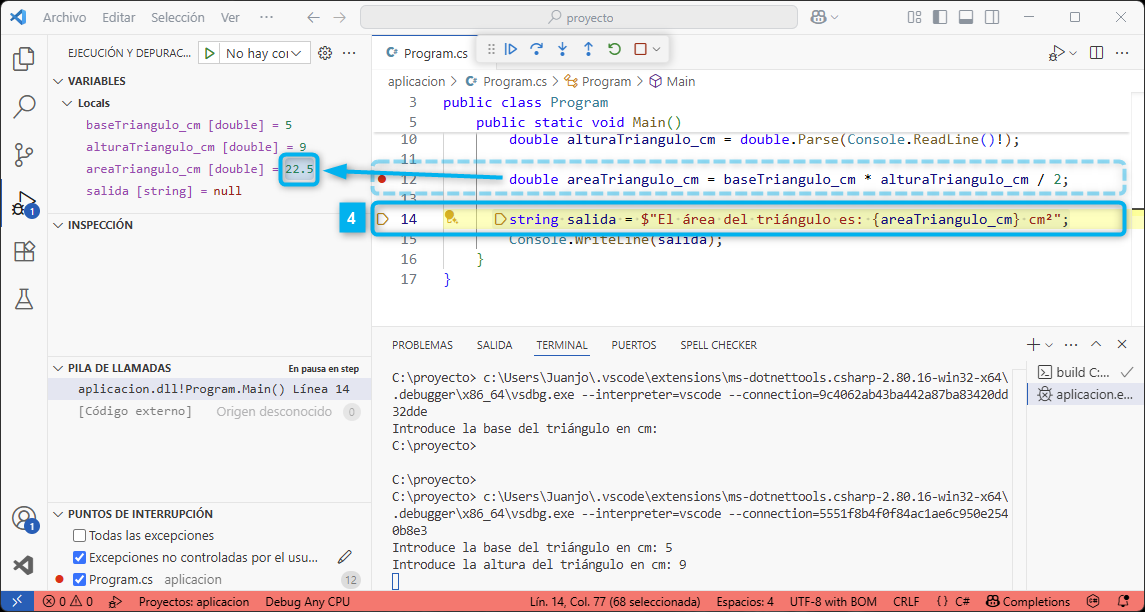Click Step Over in debug toolbar

(x=537, y=49)
